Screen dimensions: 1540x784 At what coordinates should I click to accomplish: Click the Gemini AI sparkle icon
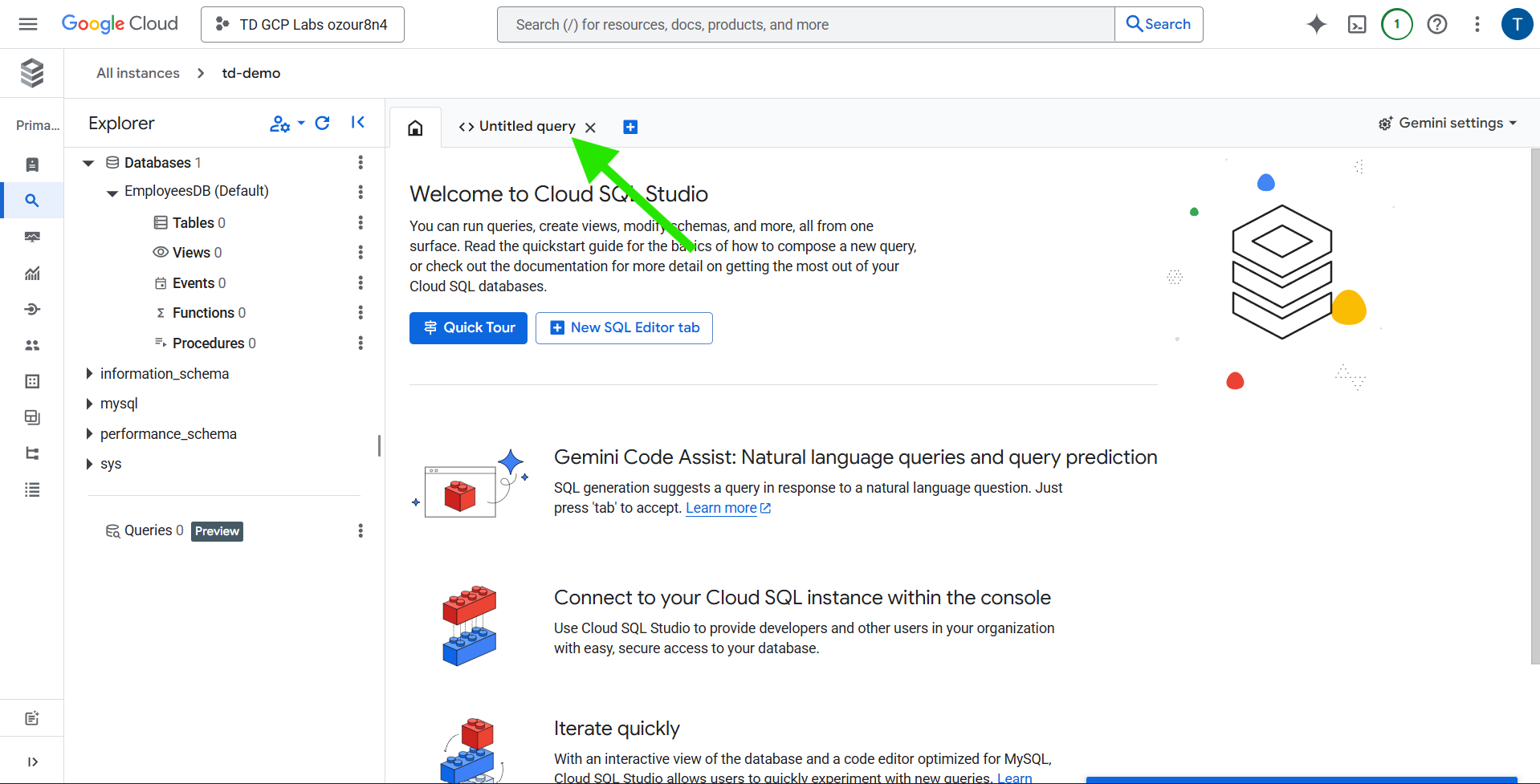pyautogui.click(x=1316, y=24)
